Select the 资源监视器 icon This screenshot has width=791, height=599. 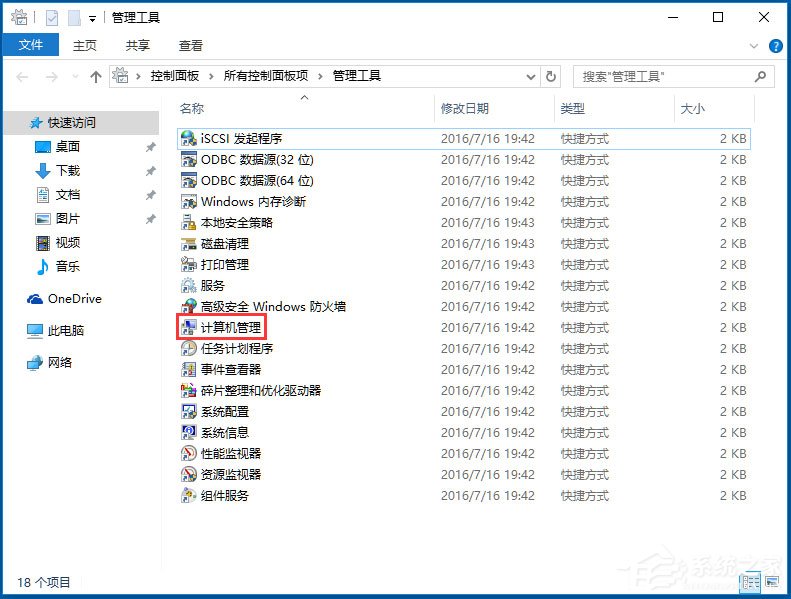(x=188, y=475)
